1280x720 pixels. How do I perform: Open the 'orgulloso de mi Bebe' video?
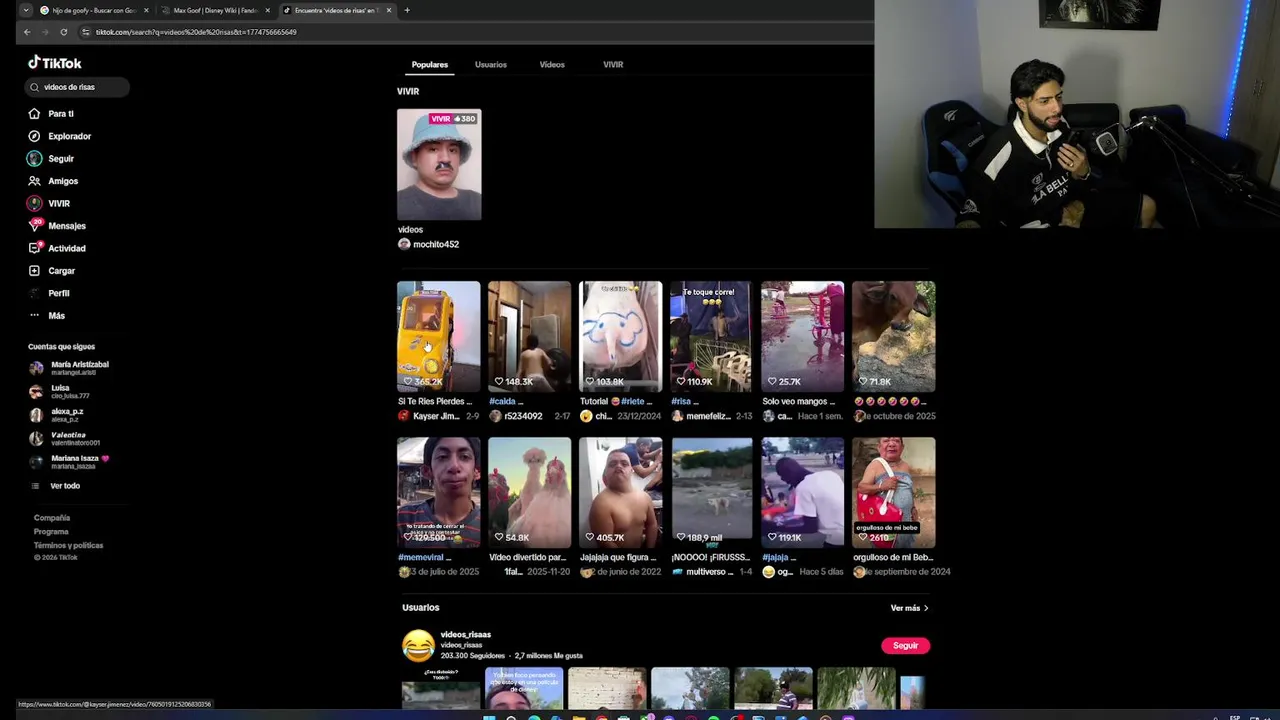click(894, 492)
